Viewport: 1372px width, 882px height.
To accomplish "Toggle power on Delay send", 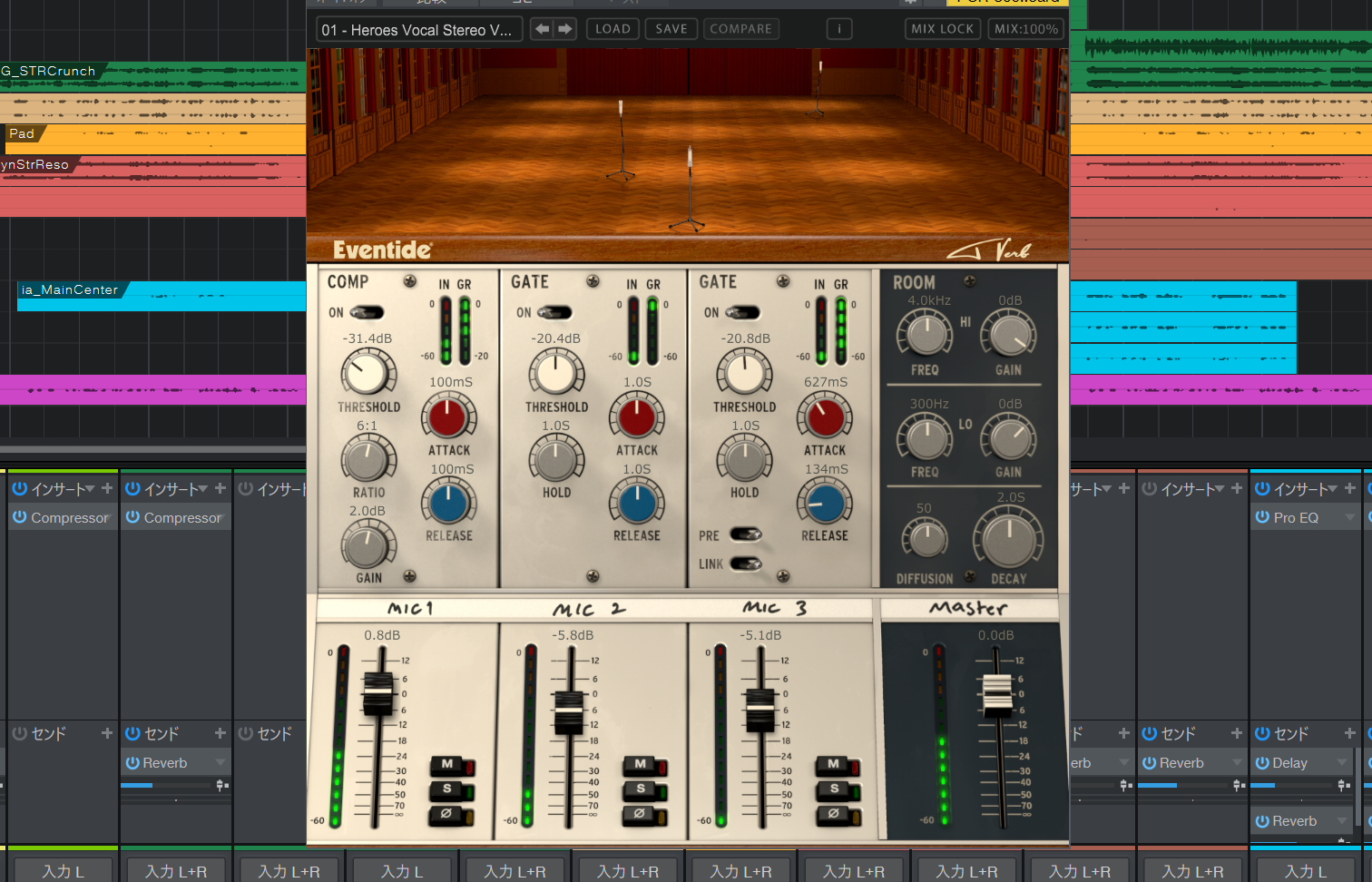I will tap(1262, 763).
